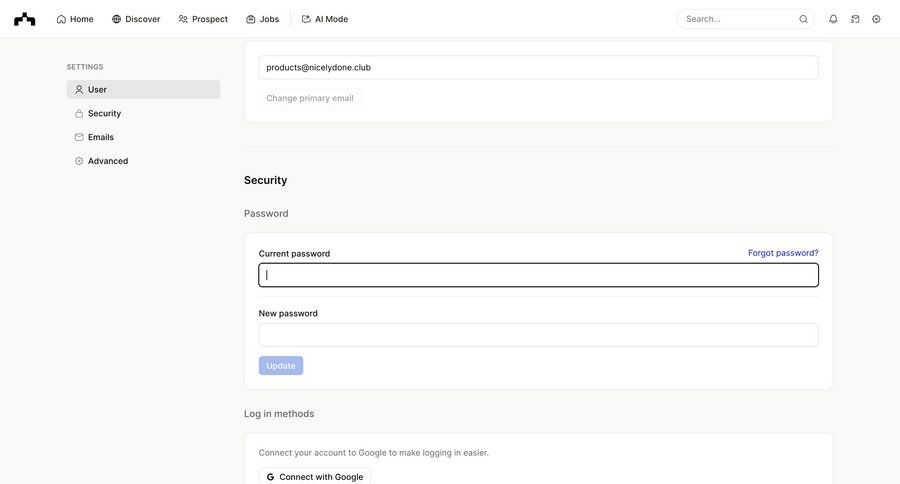Image resolution: width=900 pixels, height=484 pixels.
Task: Switch to AI Mode
Action: [x=325, y=19]
